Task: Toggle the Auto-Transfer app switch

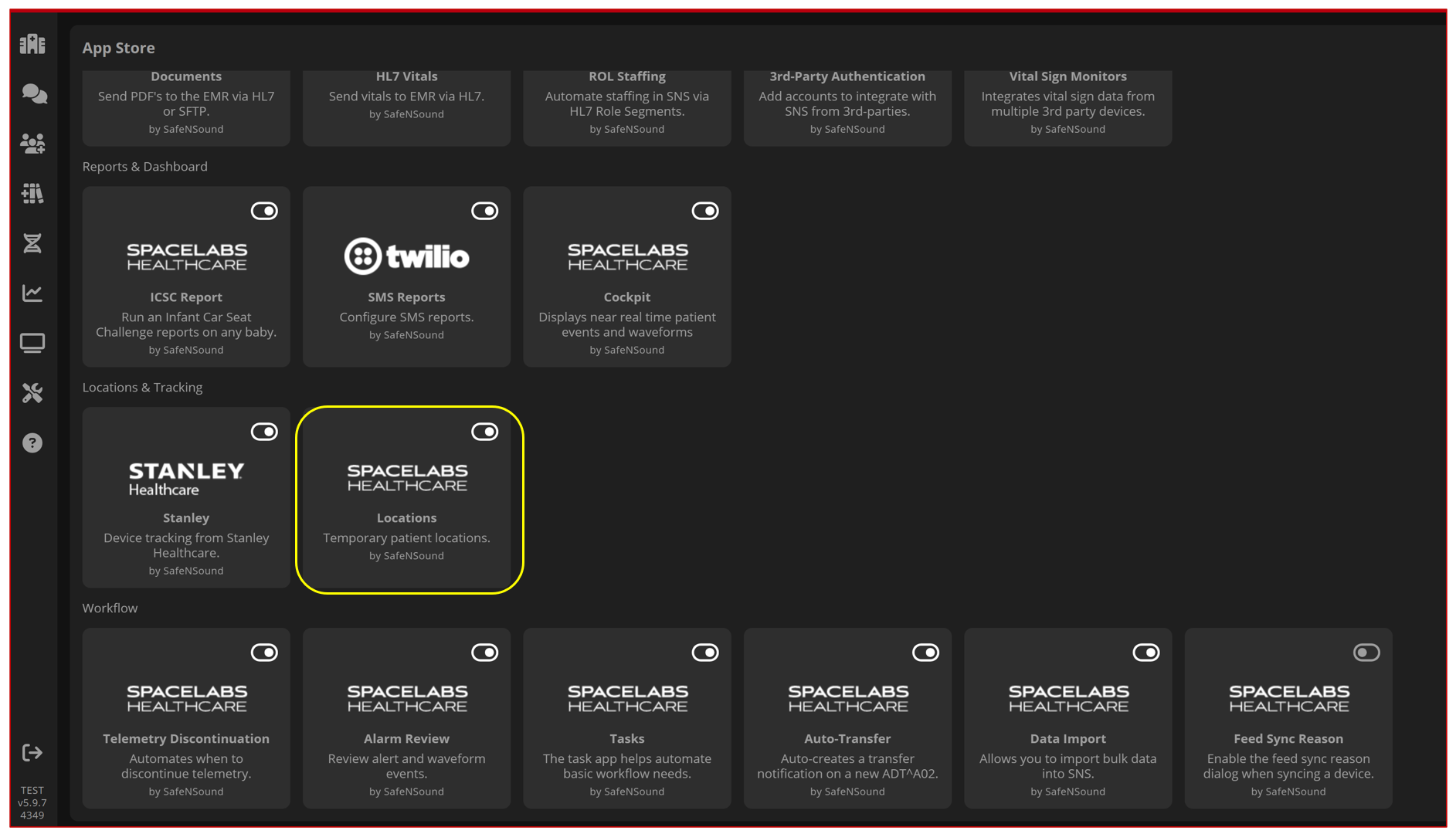Action: click(x=925, y=653)
